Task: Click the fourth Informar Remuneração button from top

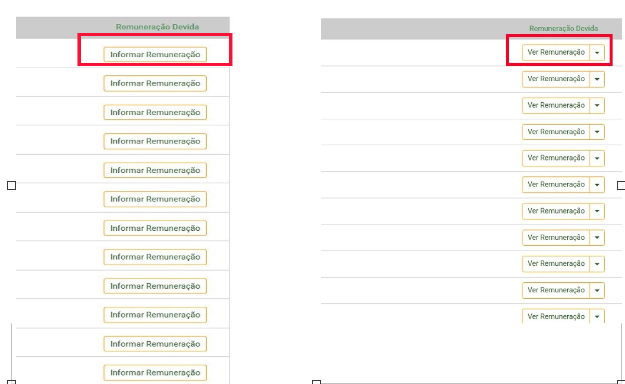Action: coord(155,141)
